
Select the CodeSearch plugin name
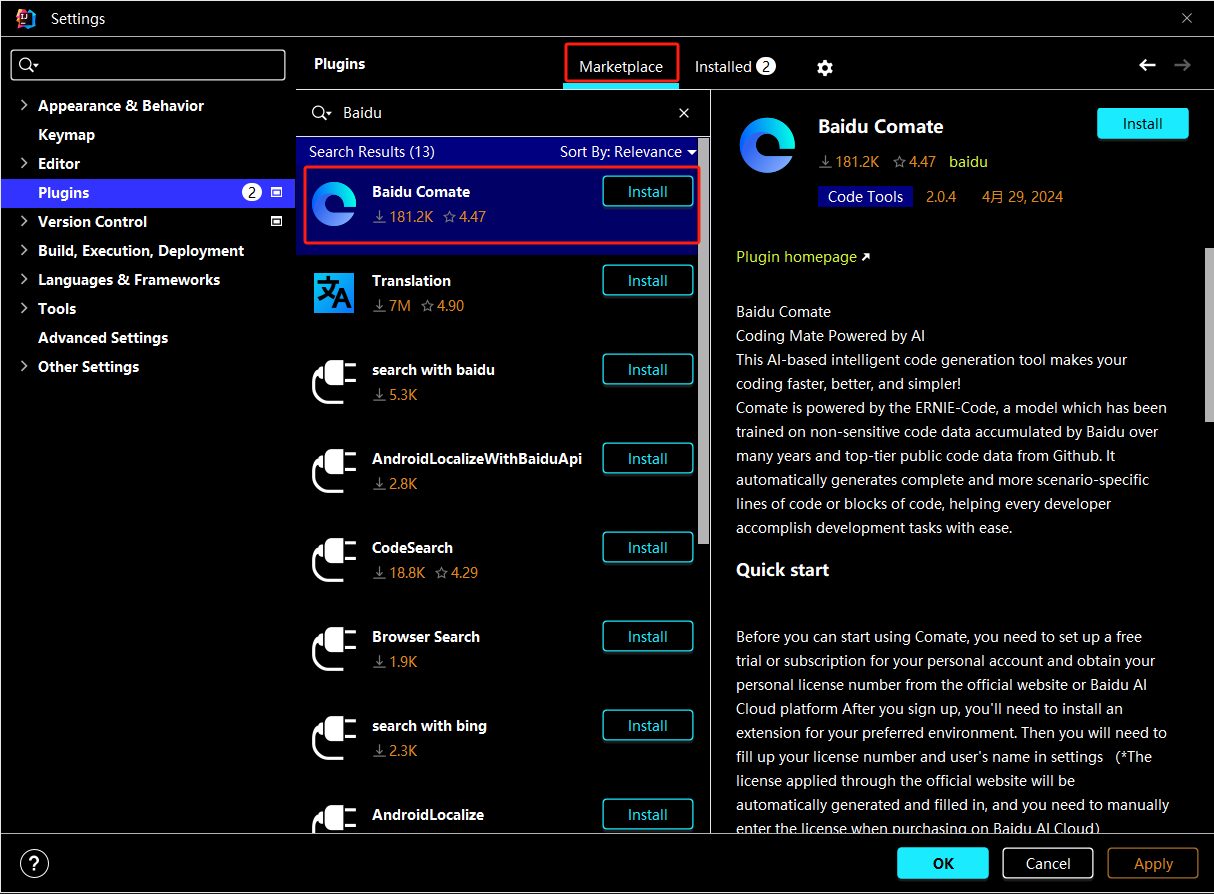pos(412,547)
